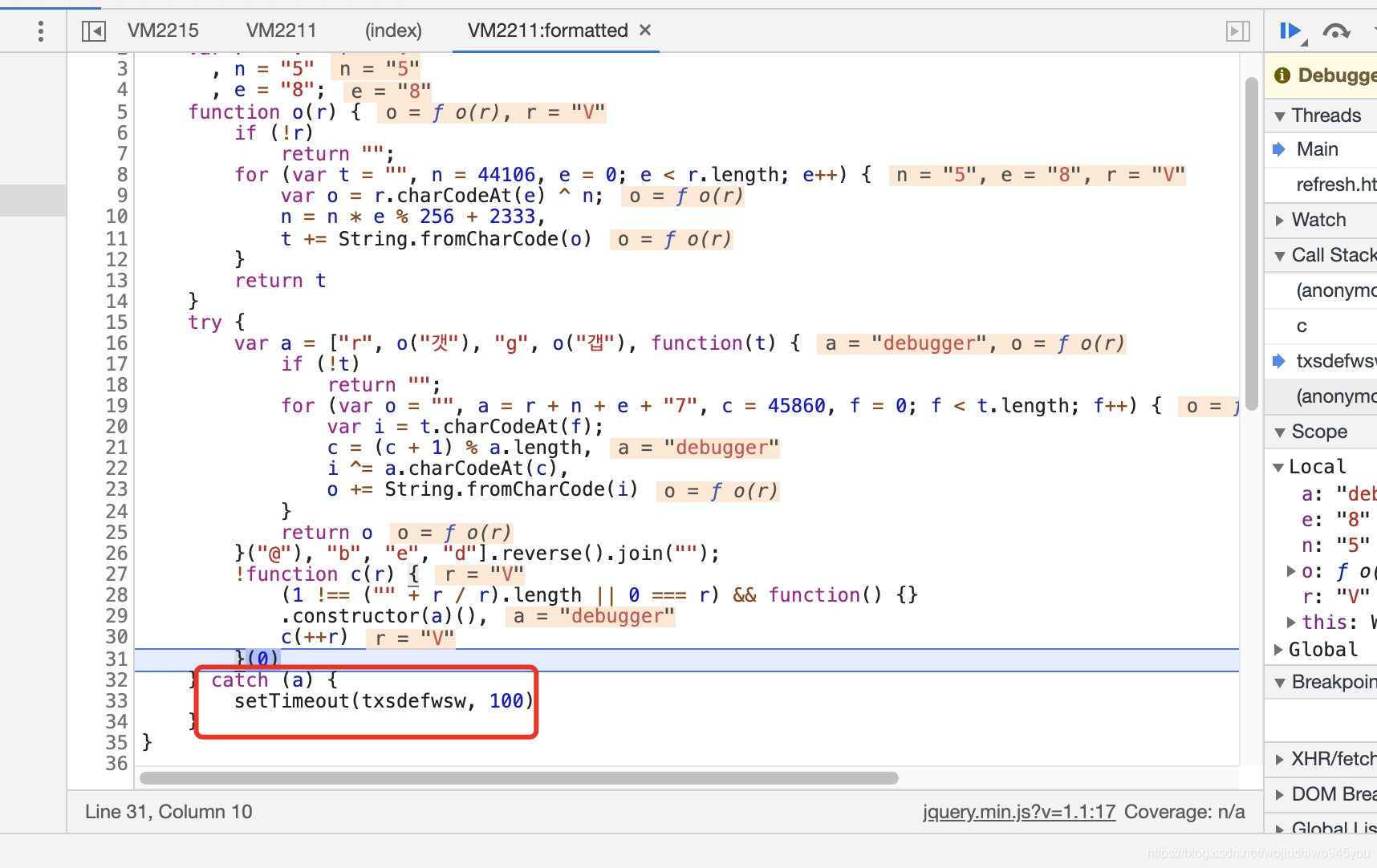1377x868 pixels.
Task: Click the 'Coverage: n/a' status text
Action: 1184,812
